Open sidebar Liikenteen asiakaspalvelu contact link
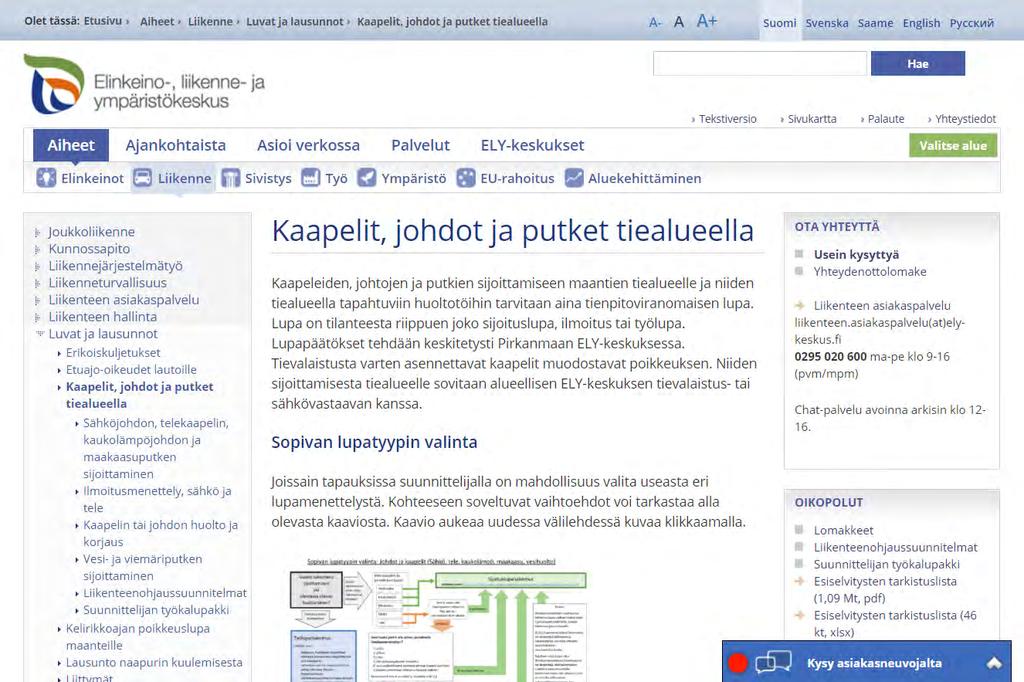The width and height of the screenshot is (1024, 682). (882, 306)
